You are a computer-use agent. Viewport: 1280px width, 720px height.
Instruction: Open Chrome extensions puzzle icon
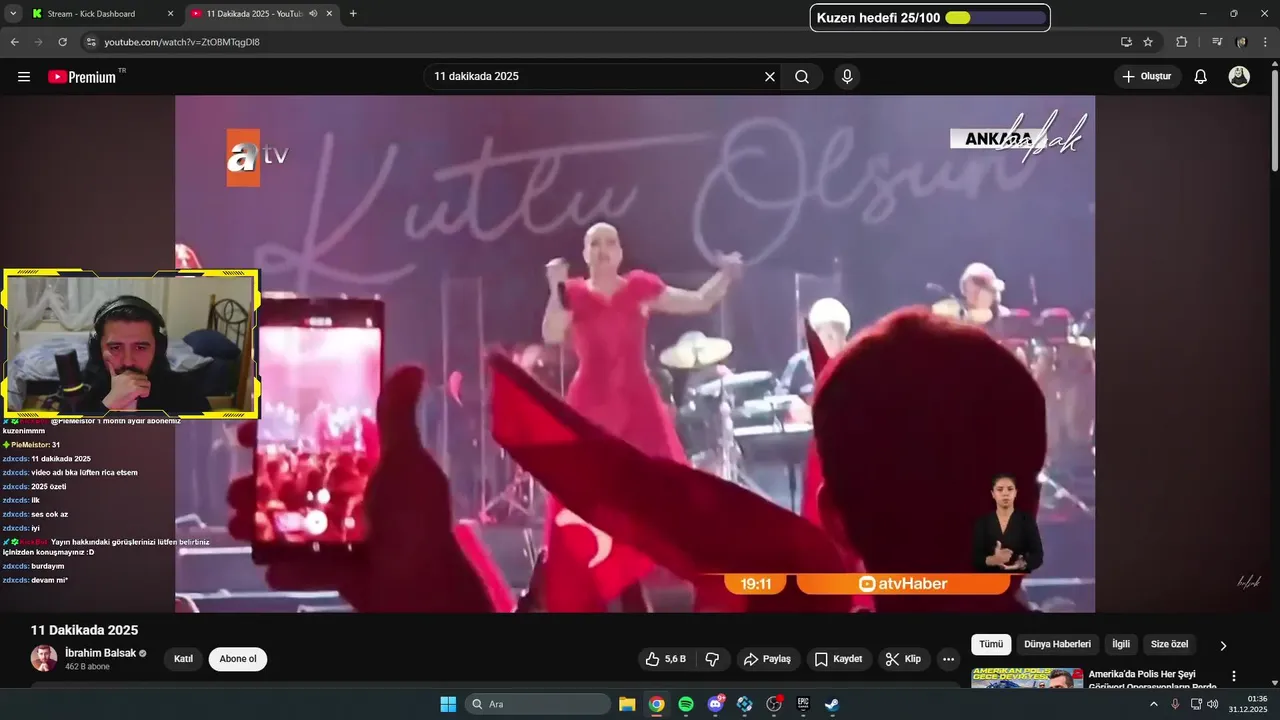coord(1182,42)
